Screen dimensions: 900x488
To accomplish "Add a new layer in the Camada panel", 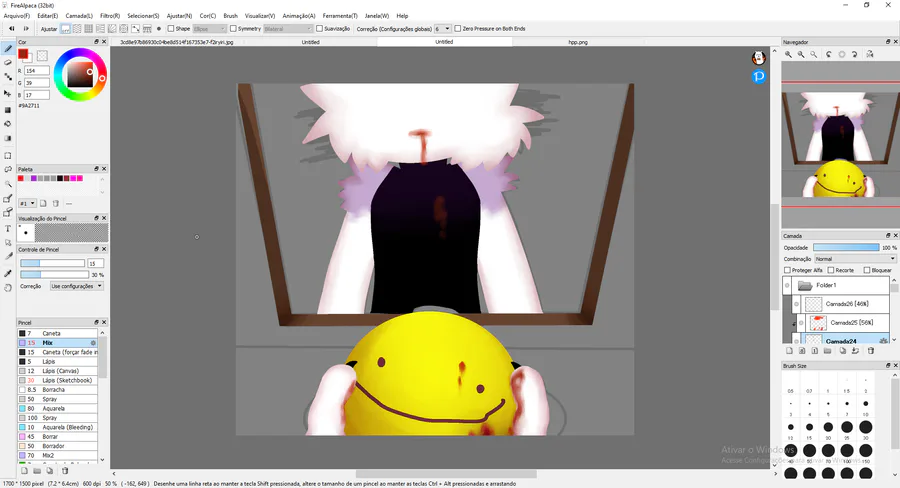I will [789, 350].
